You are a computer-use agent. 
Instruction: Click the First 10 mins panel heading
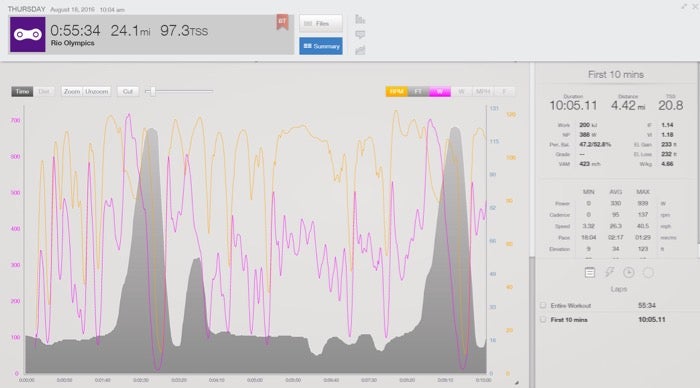point(616,75)
